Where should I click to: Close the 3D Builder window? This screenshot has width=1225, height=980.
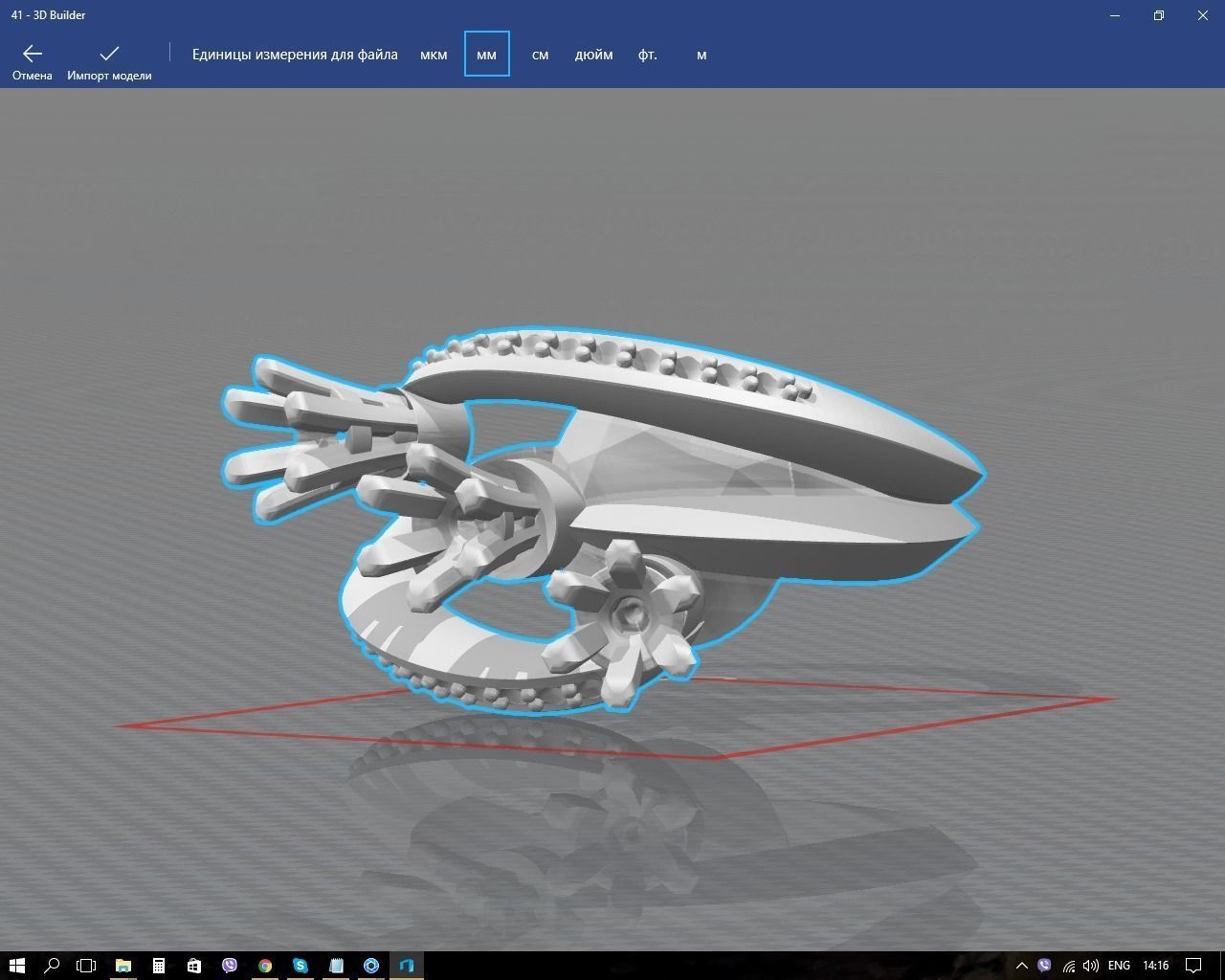(1203, 15)
